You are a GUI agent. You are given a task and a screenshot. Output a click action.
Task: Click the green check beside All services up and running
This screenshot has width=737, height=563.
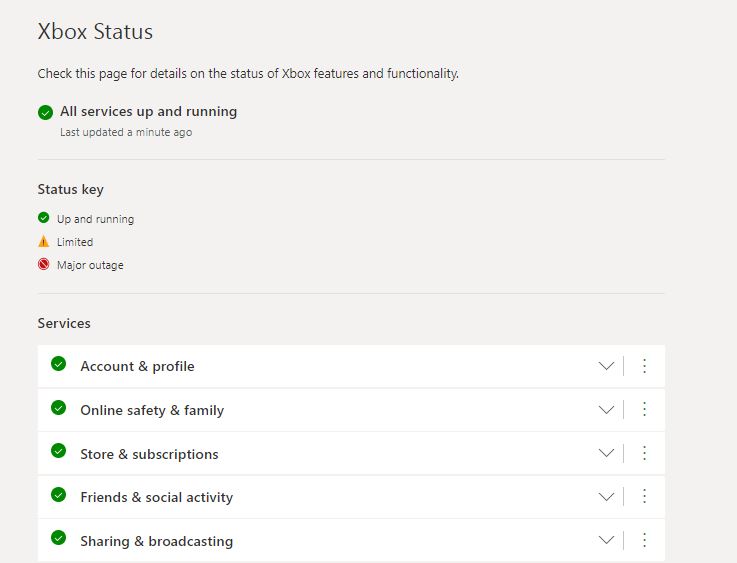point(45,112)
